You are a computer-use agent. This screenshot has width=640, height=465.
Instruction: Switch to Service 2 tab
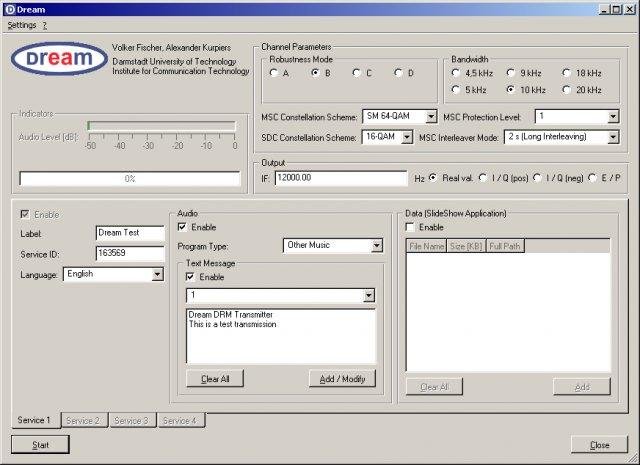click(x=84, y=421)
